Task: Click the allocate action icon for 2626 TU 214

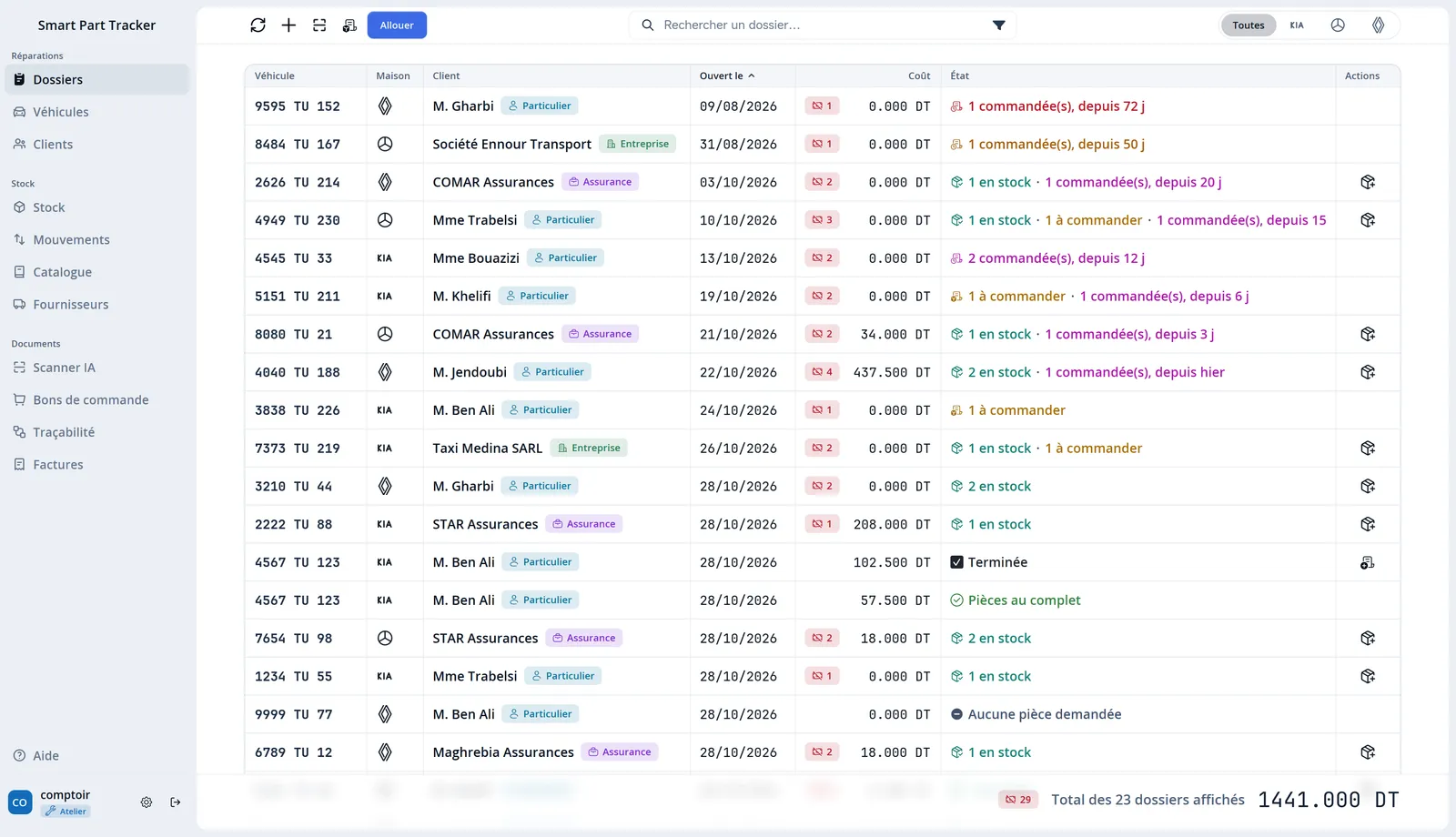Action: (1368, 182)
